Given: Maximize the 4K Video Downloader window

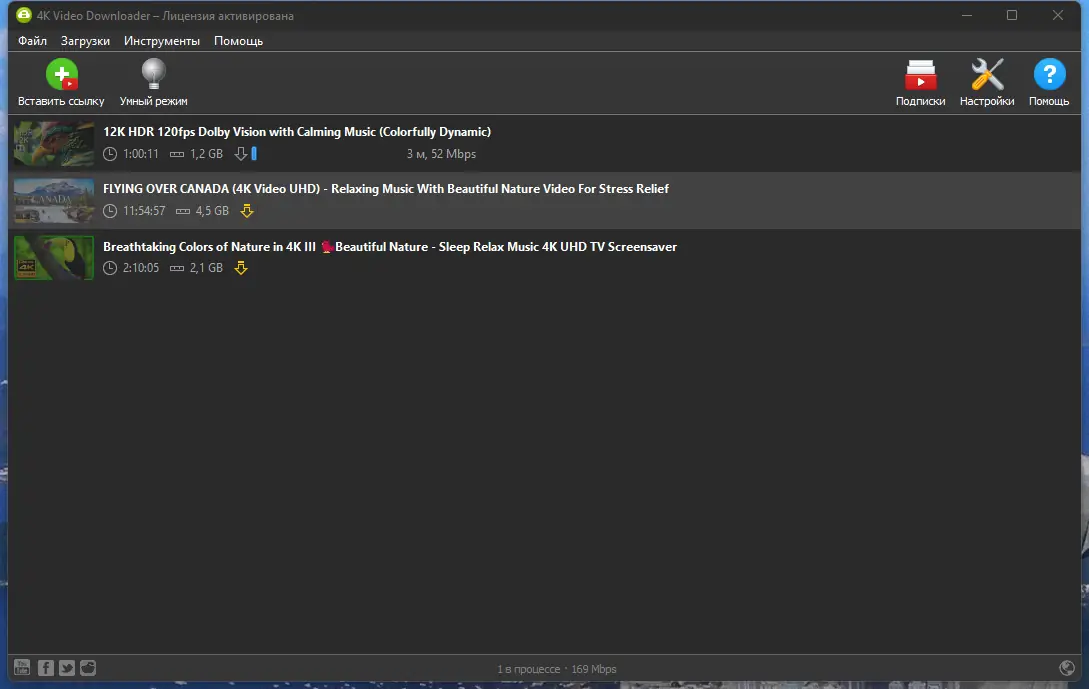Looking at the screenshot, I should 1012,15.
